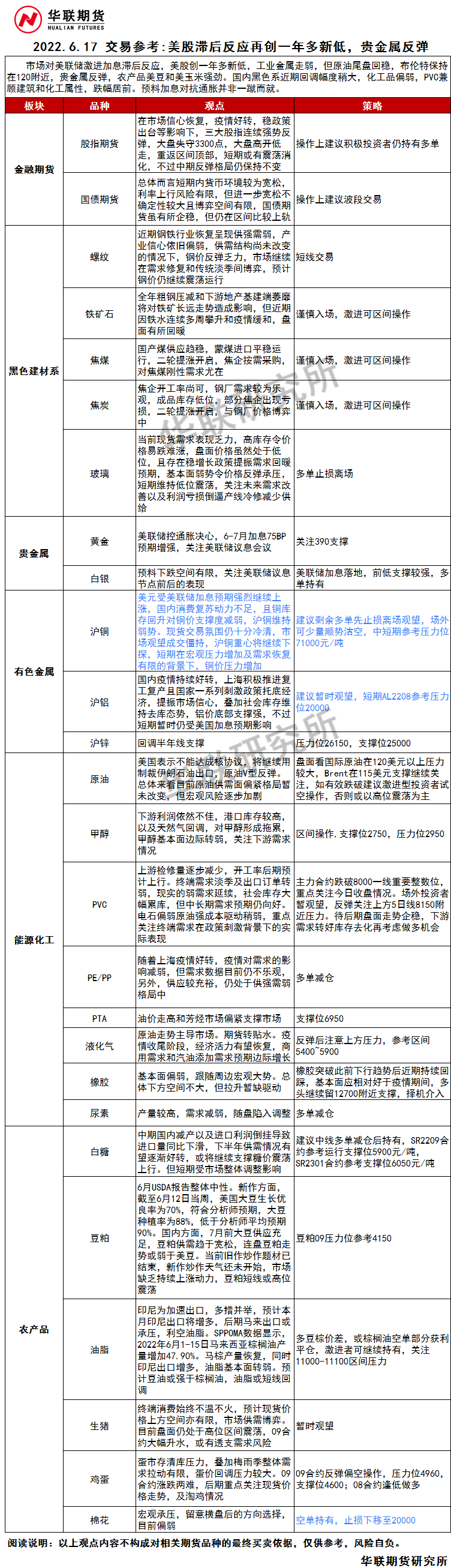Viewport: 451px width, 1568px height.
Task: Select the 焦煤 product cell
Action: coord(99,359)
